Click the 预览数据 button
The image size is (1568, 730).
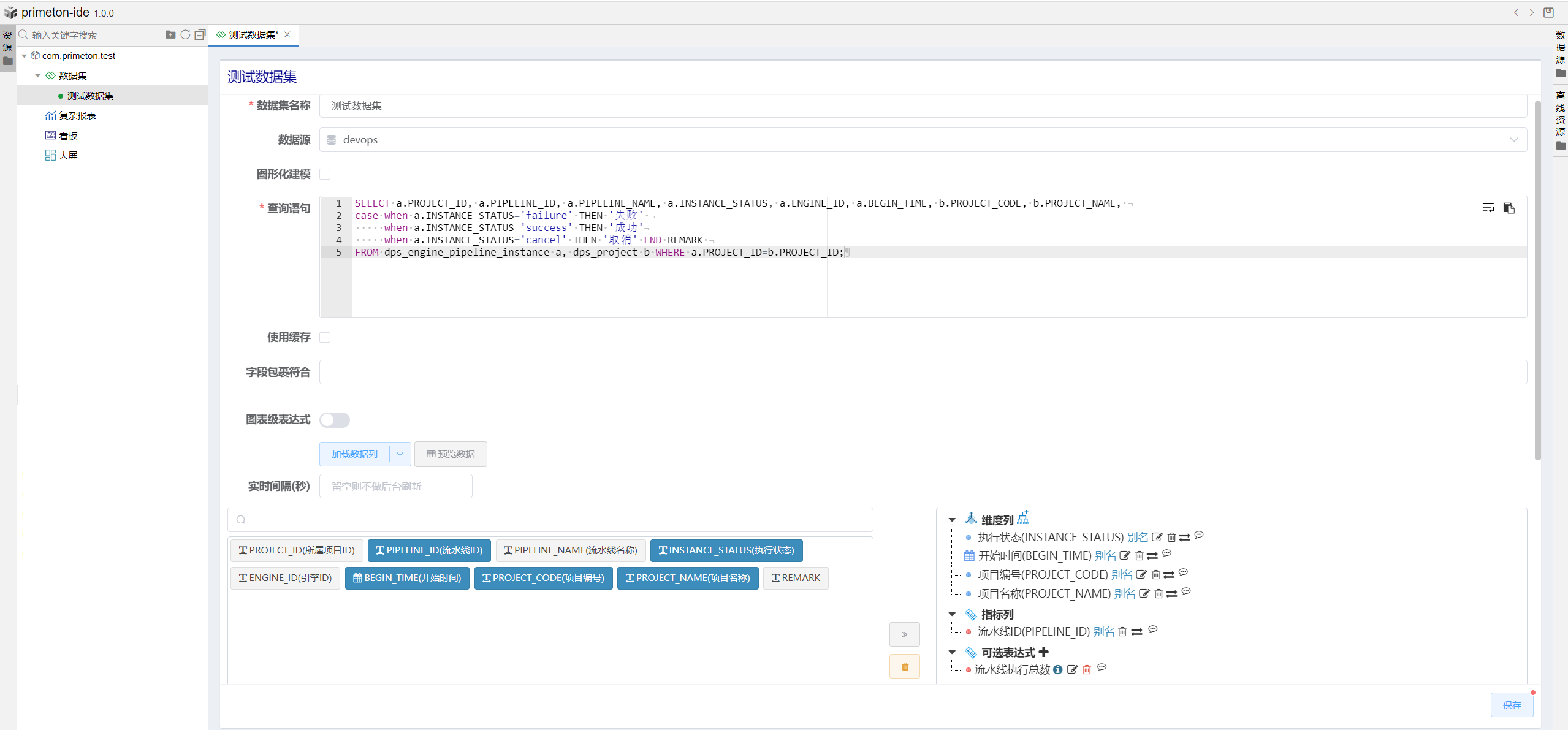click(x=451, y=454)
